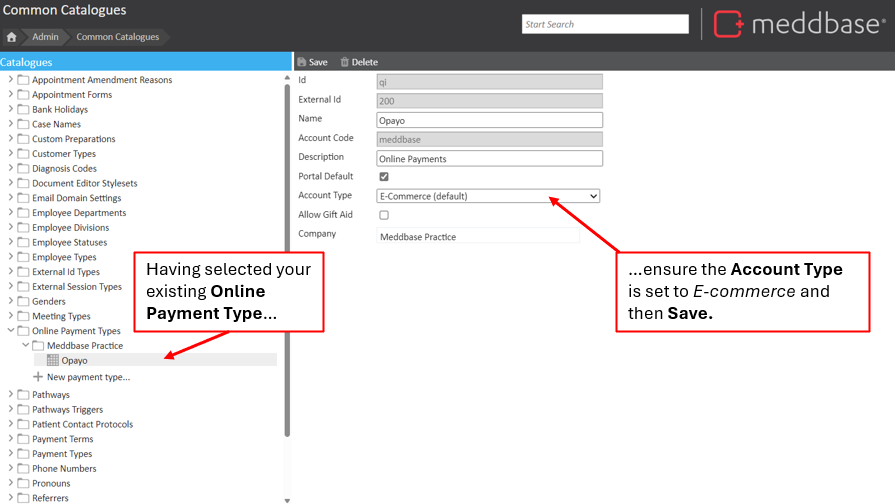Open the Account Type dropdown
895x504 pixels.
coord(488,196)
